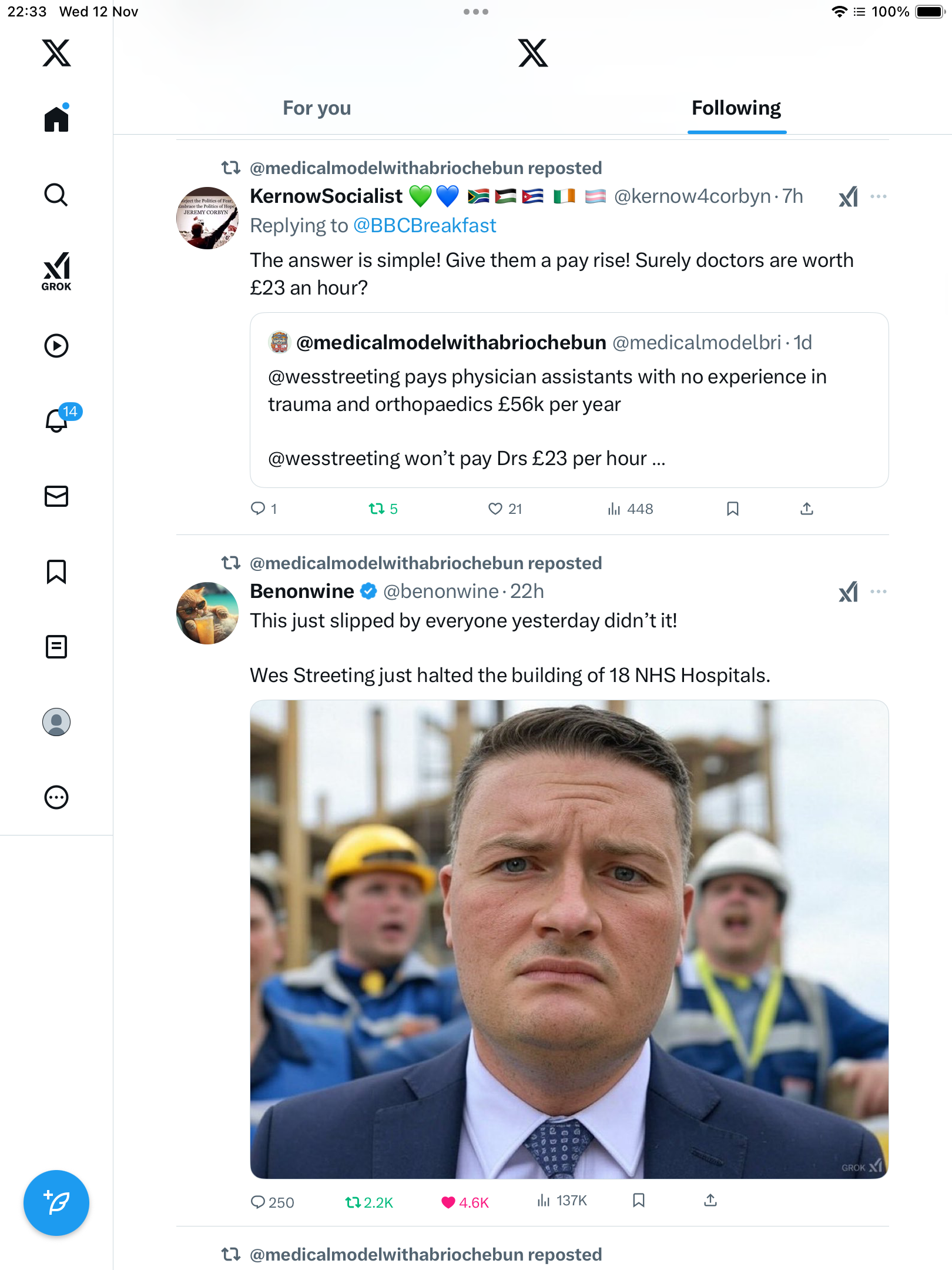Open more options on Benonwine post
This screenshot has width=952, height=1270.
(878, 591)
